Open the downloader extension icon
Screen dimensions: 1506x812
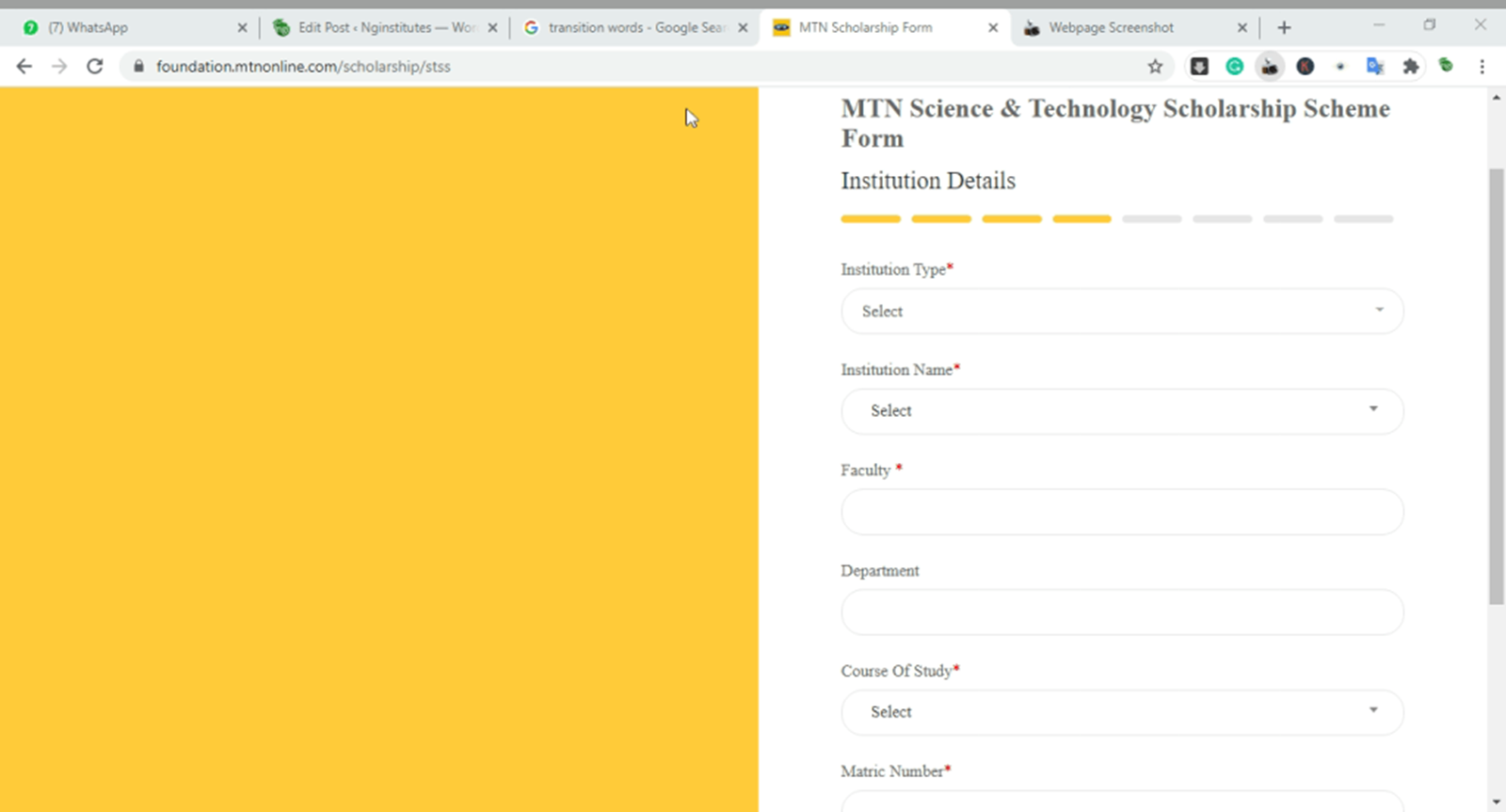click(x=1199, y=66)
